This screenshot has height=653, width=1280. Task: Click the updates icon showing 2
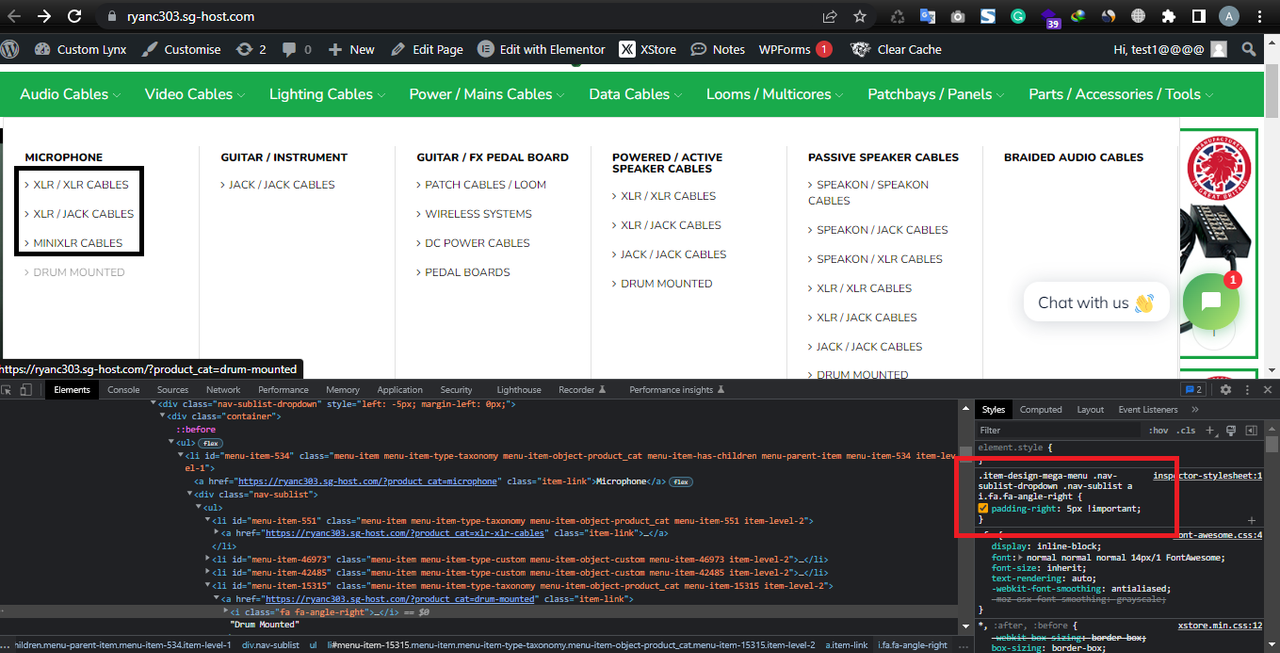[250, 49]
